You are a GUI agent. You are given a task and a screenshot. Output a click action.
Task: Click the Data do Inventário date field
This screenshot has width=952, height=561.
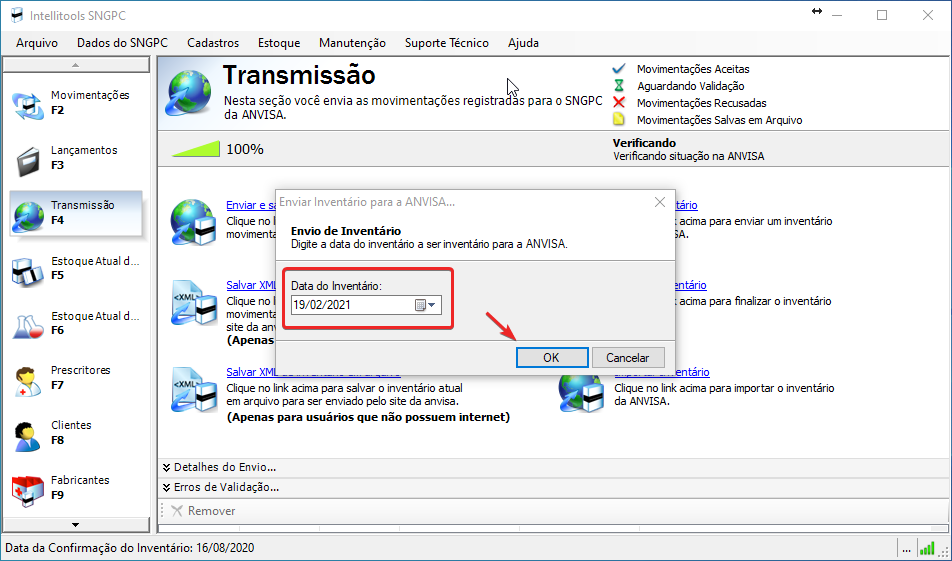pyautogui.click(x=366, y=305)
